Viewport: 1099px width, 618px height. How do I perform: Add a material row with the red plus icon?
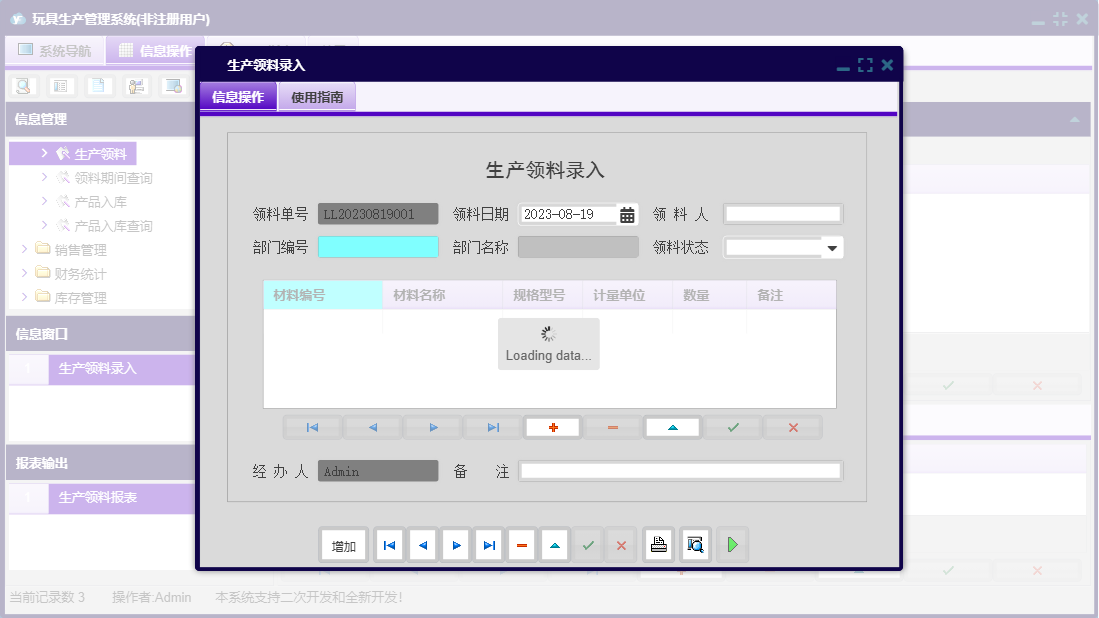pos(552,427)
